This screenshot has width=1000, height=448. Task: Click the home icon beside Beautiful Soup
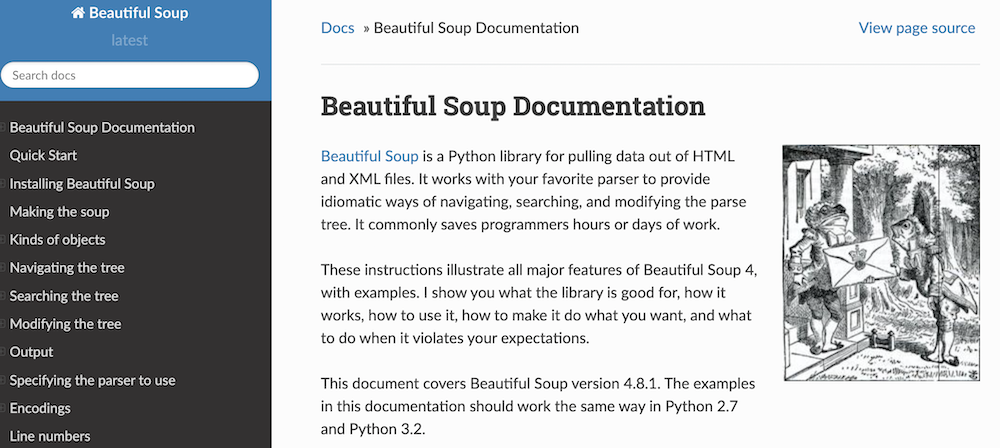click(78, 14)
